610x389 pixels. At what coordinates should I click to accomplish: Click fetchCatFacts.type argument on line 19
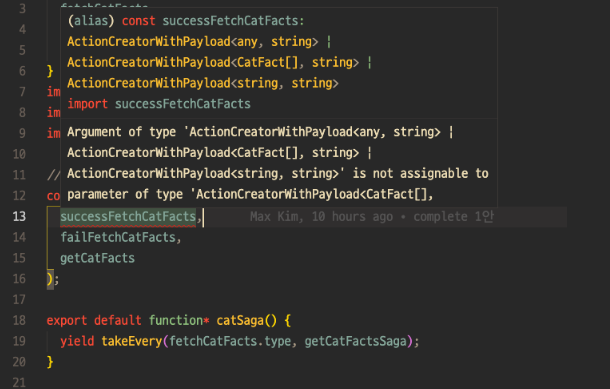coord(230,341)
